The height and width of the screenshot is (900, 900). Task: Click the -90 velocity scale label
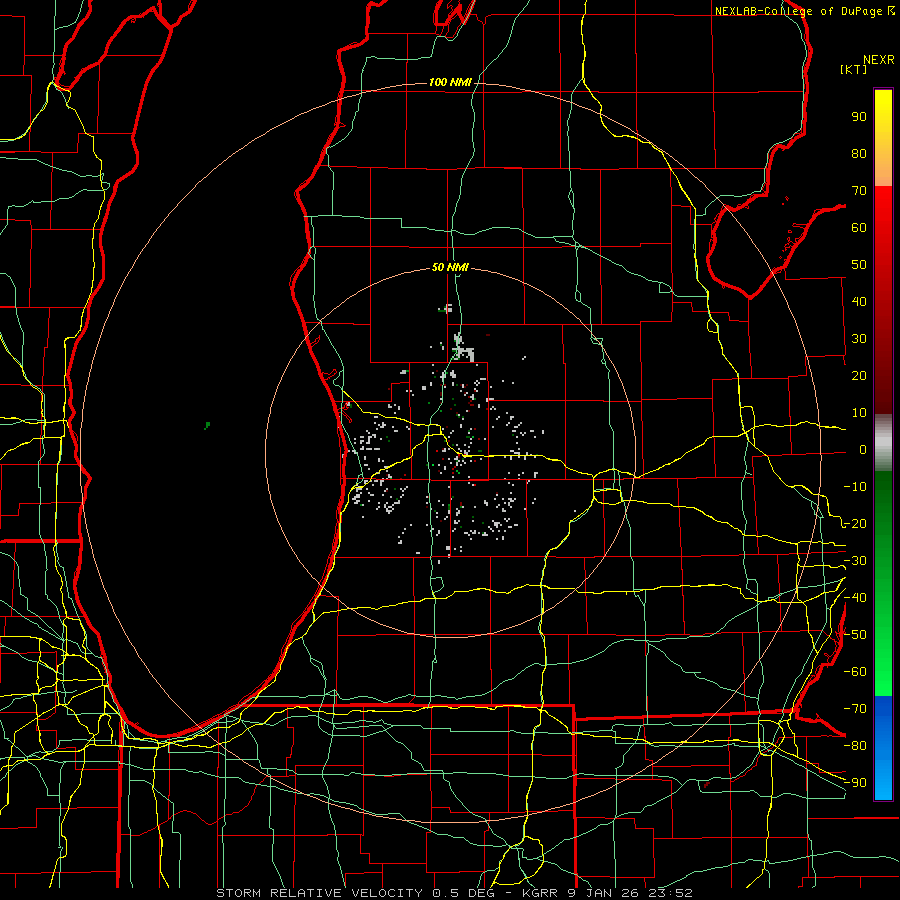(855, 783)
